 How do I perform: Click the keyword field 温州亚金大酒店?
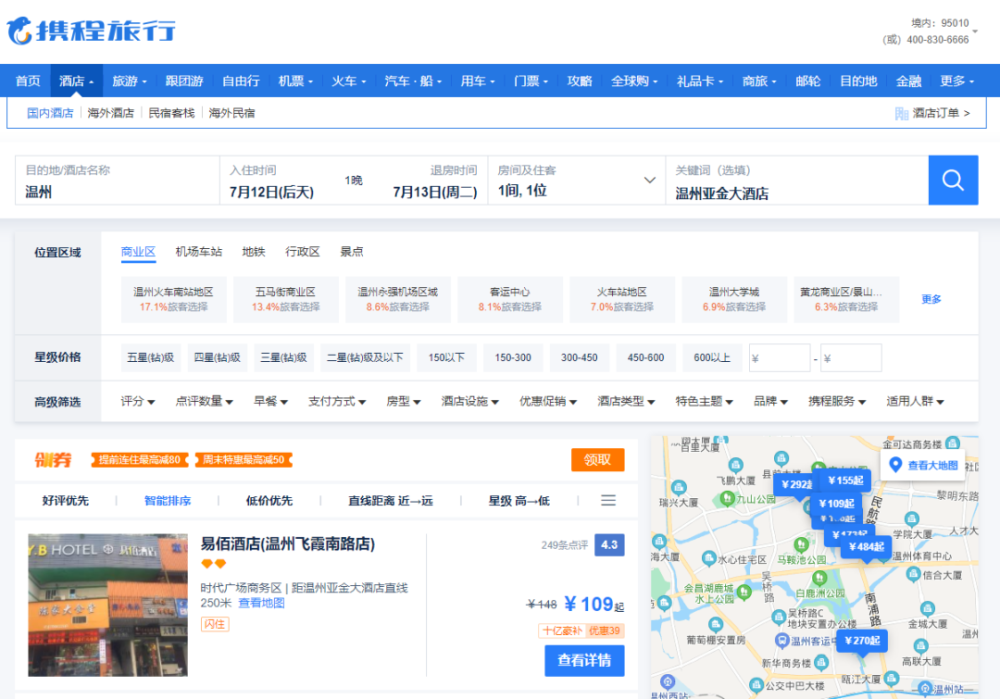797,180
